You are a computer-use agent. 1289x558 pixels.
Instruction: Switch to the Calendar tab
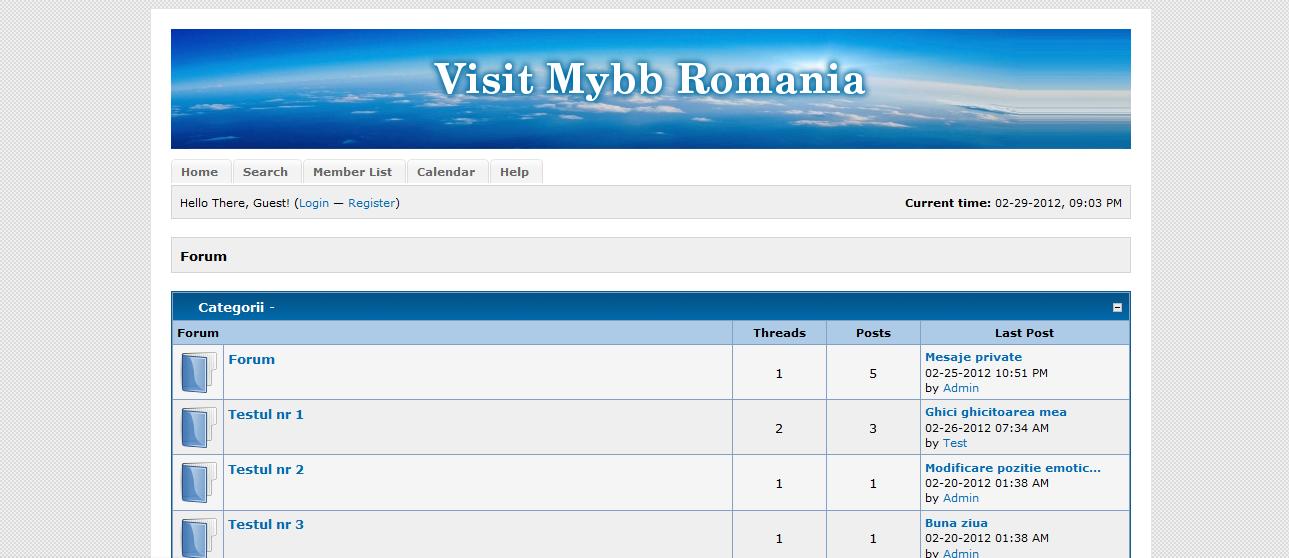pyautogui.click(x=446, y=172)
